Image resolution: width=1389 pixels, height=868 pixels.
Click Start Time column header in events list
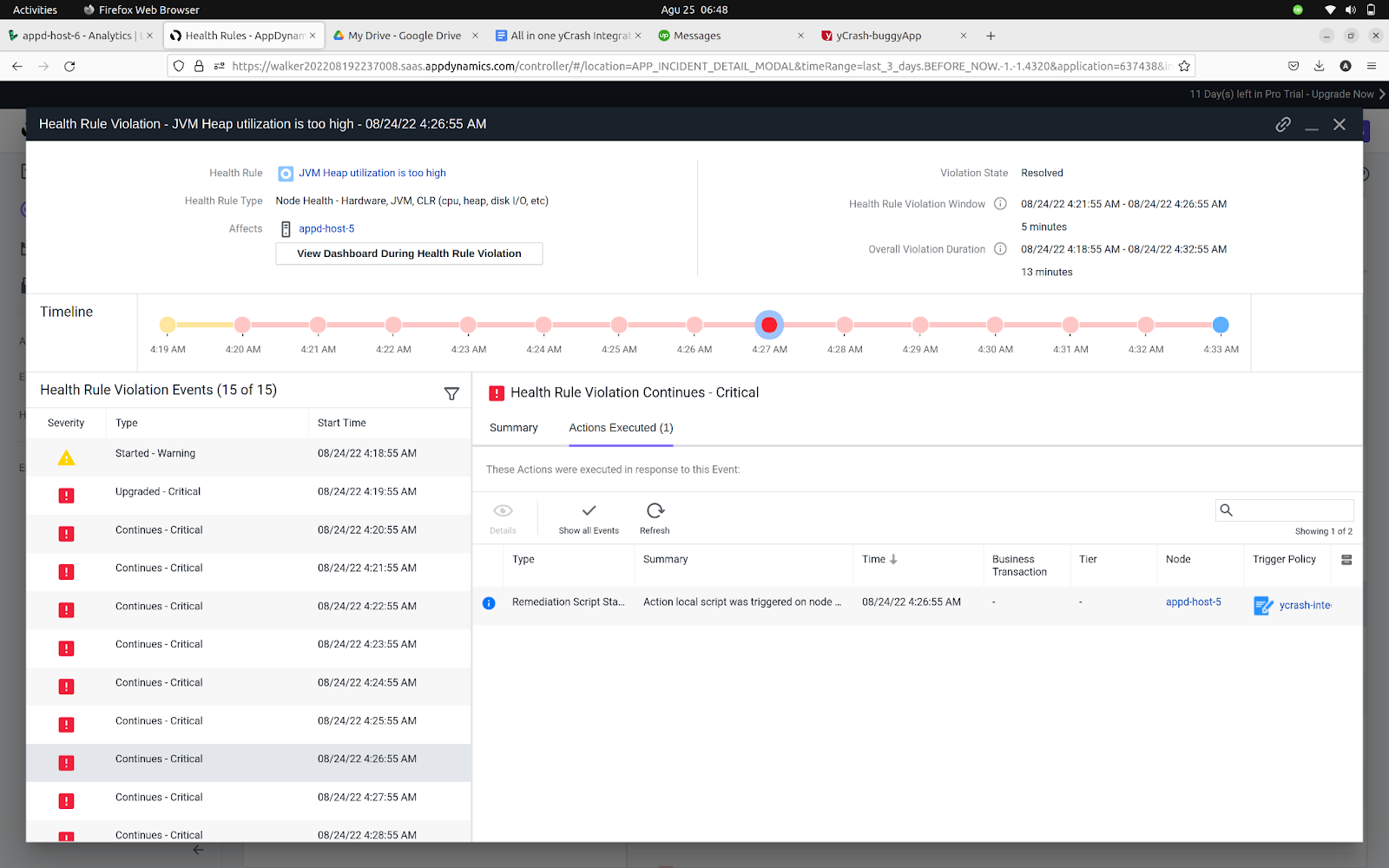click(x=341, y=424)
